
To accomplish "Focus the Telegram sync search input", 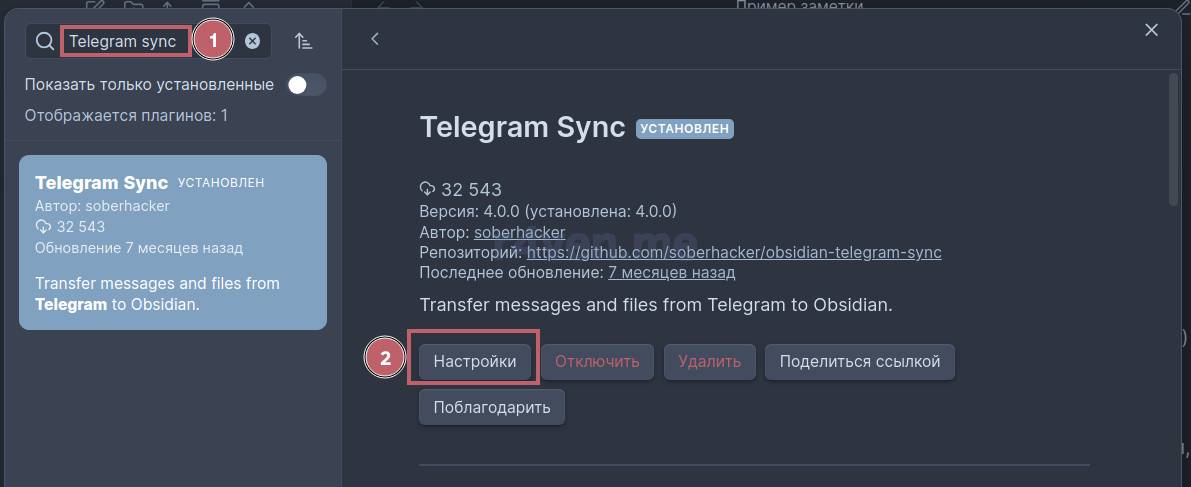I will [125, 41].
